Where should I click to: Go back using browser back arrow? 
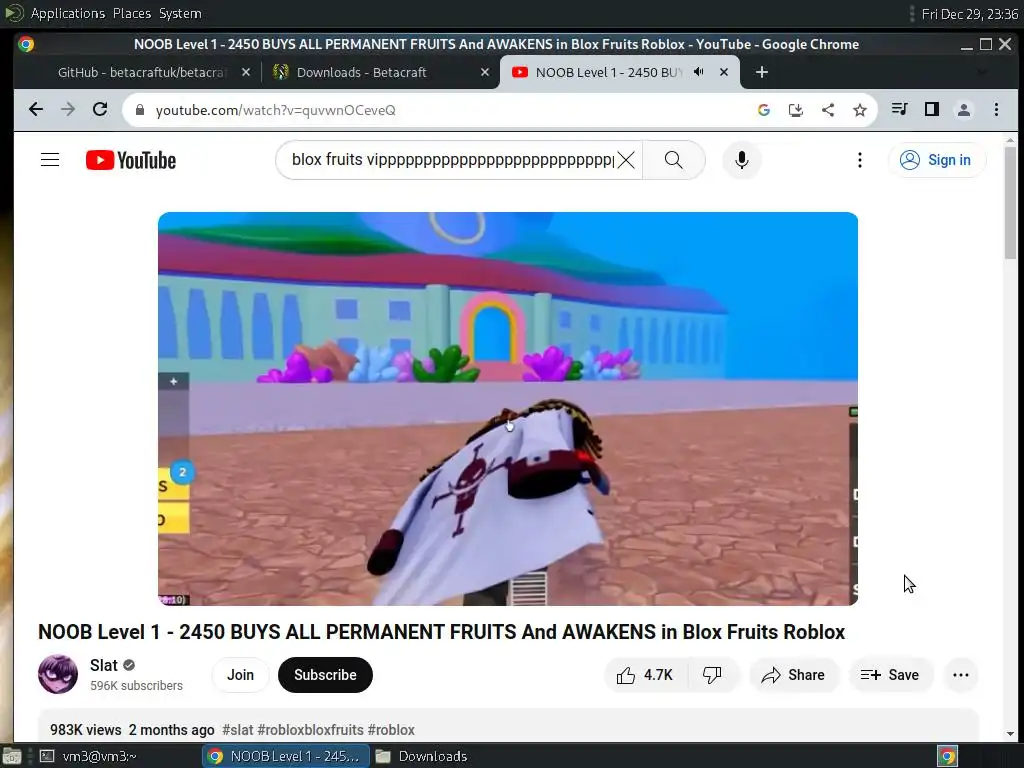36,110
